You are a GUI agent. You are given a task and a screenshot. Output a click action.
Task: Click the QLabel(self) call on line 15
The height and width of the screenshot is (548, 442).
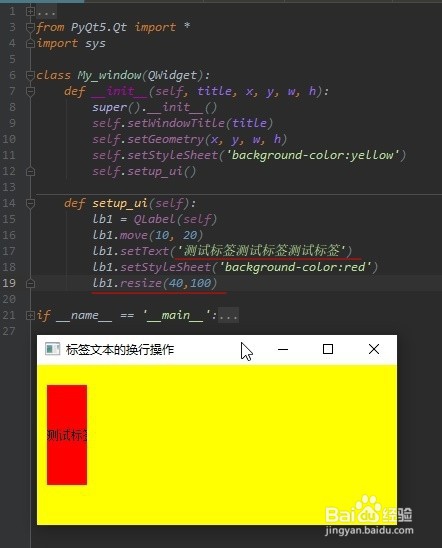click(175, 219)
